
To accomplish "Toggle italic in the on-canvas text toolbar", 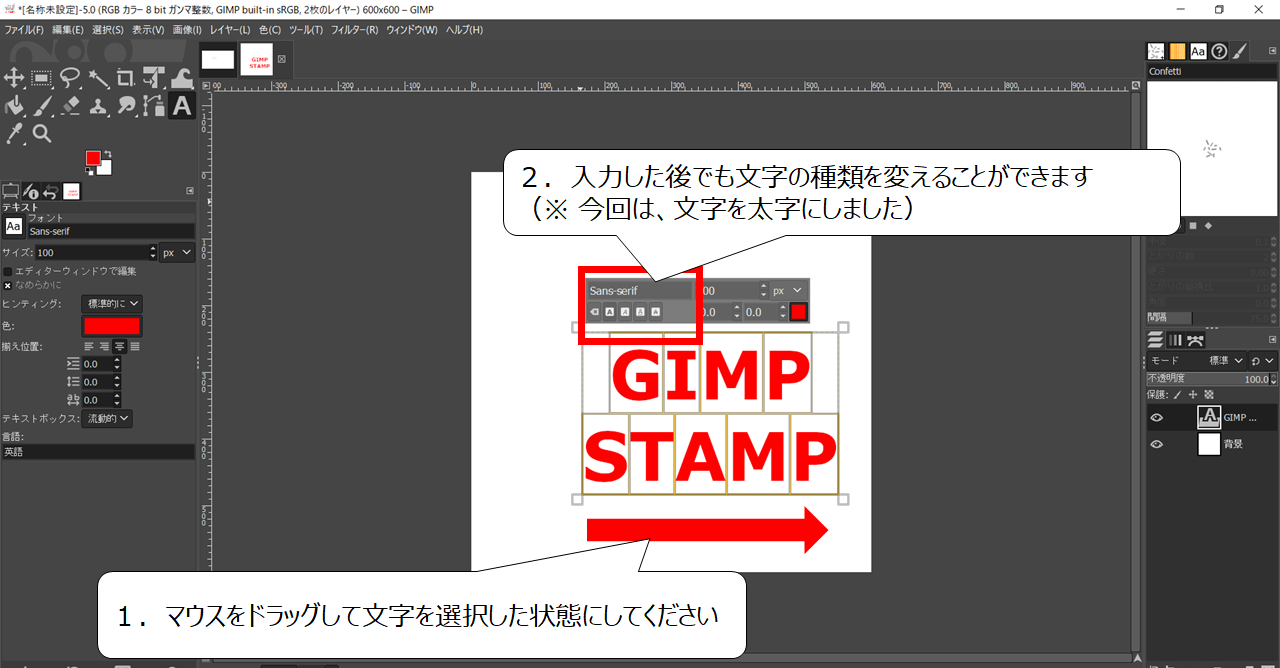I will 624,312.
